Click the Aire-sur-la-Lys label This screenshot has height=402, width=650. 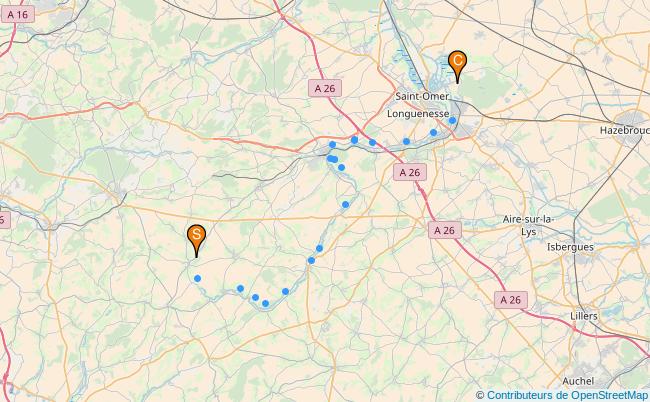(x=529, y=225)
